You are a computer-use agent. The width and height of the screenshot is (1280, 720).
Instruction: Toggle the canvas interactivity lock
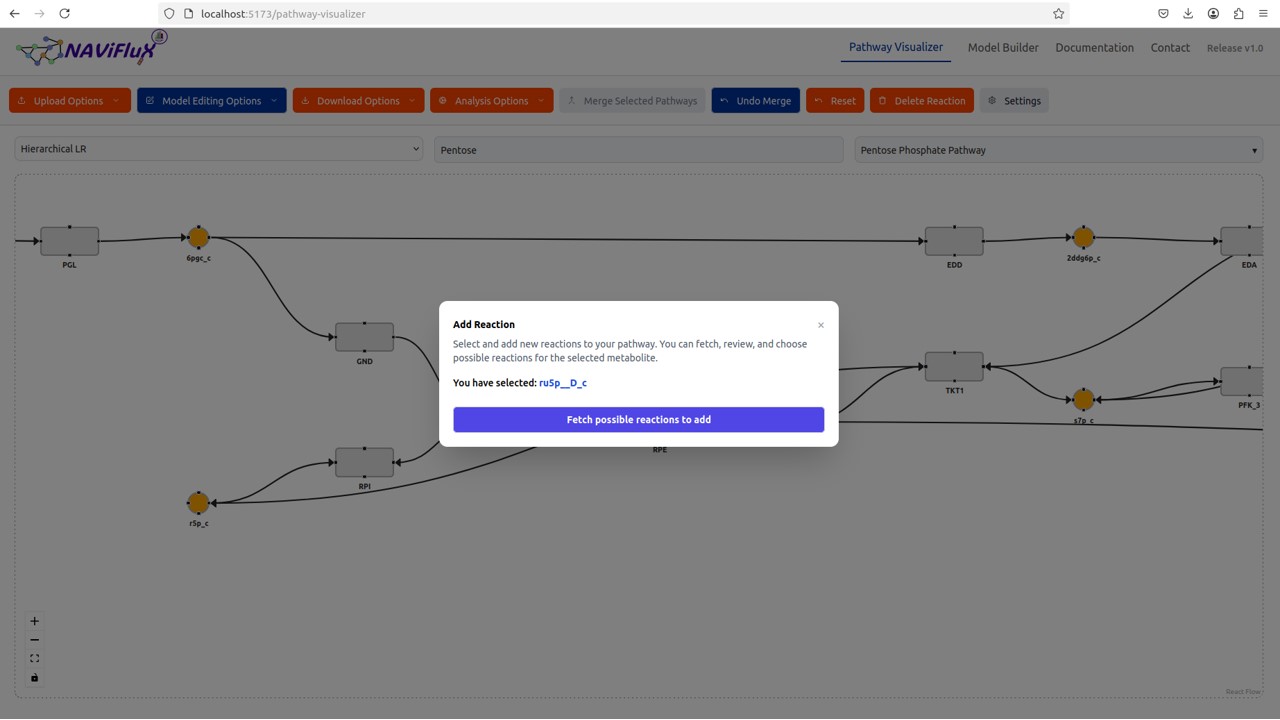tap(34, 678)
